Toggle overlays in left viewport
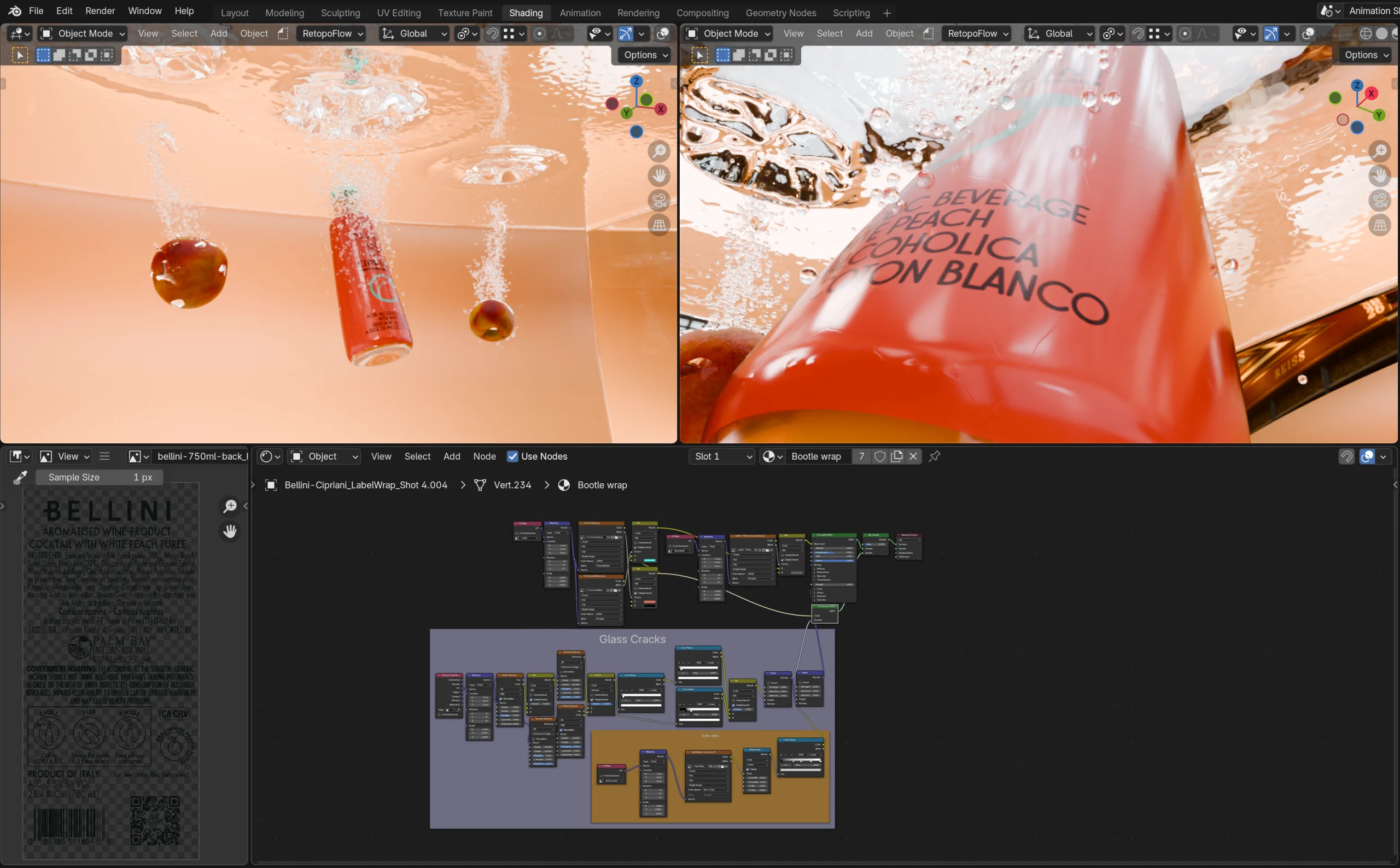Screen dimensions: 1400x868 tap(663, 33)
